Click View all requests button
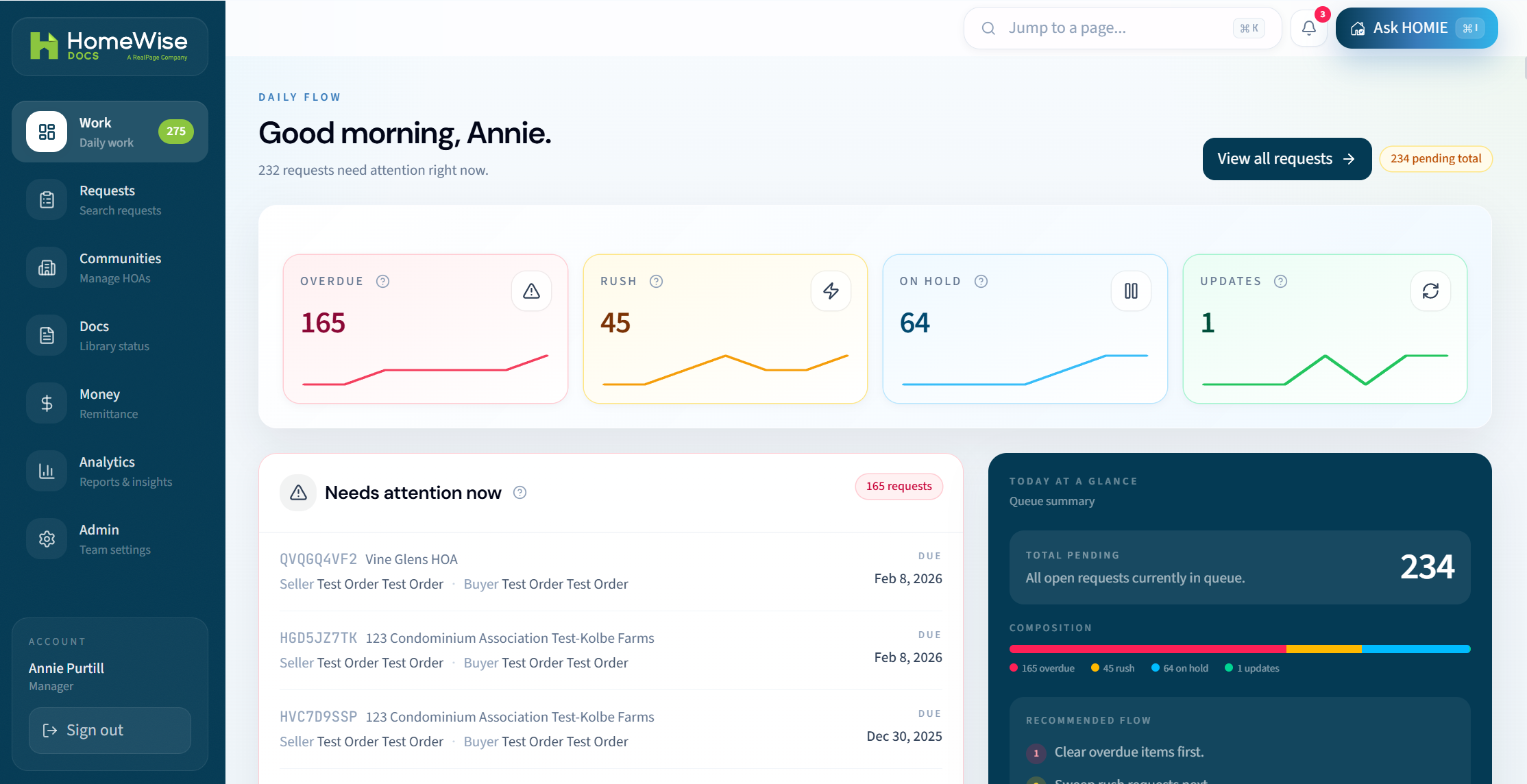This screenshot has width=1527, height=784. coord(1287,159)
